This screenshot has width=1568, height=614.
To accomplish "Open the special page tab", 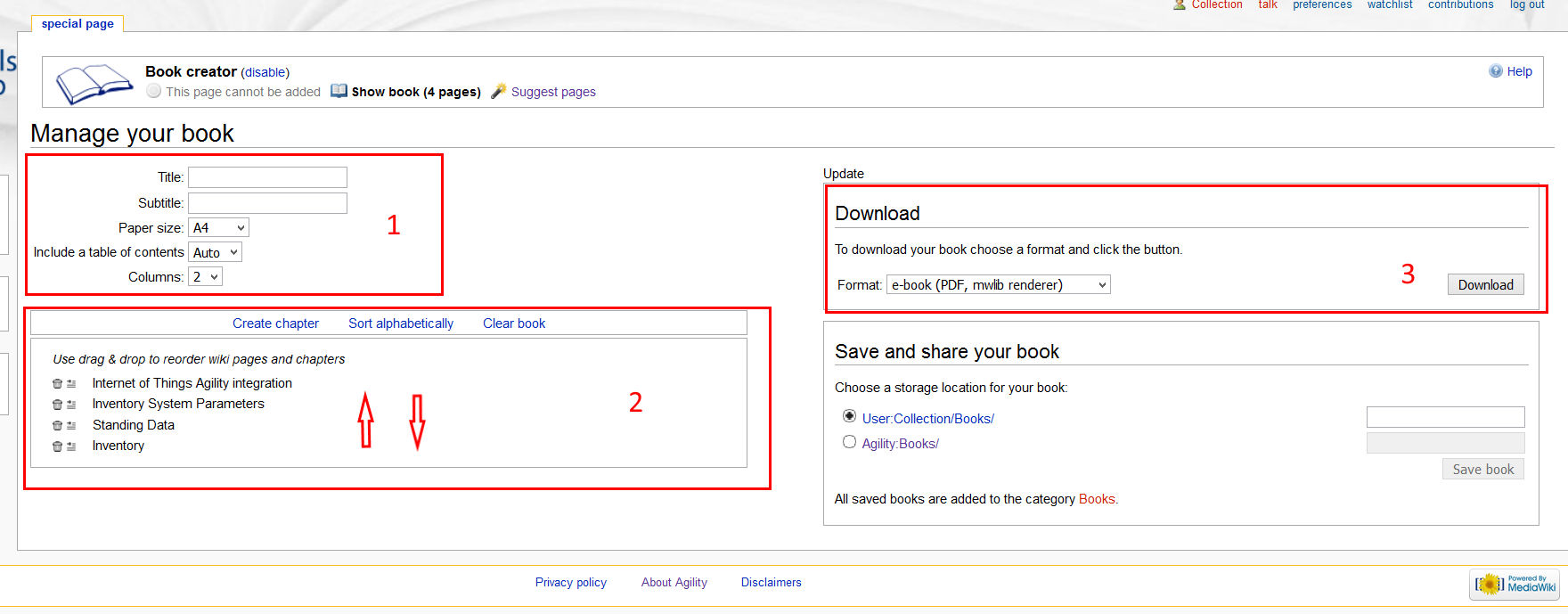I will click(78, 24).
